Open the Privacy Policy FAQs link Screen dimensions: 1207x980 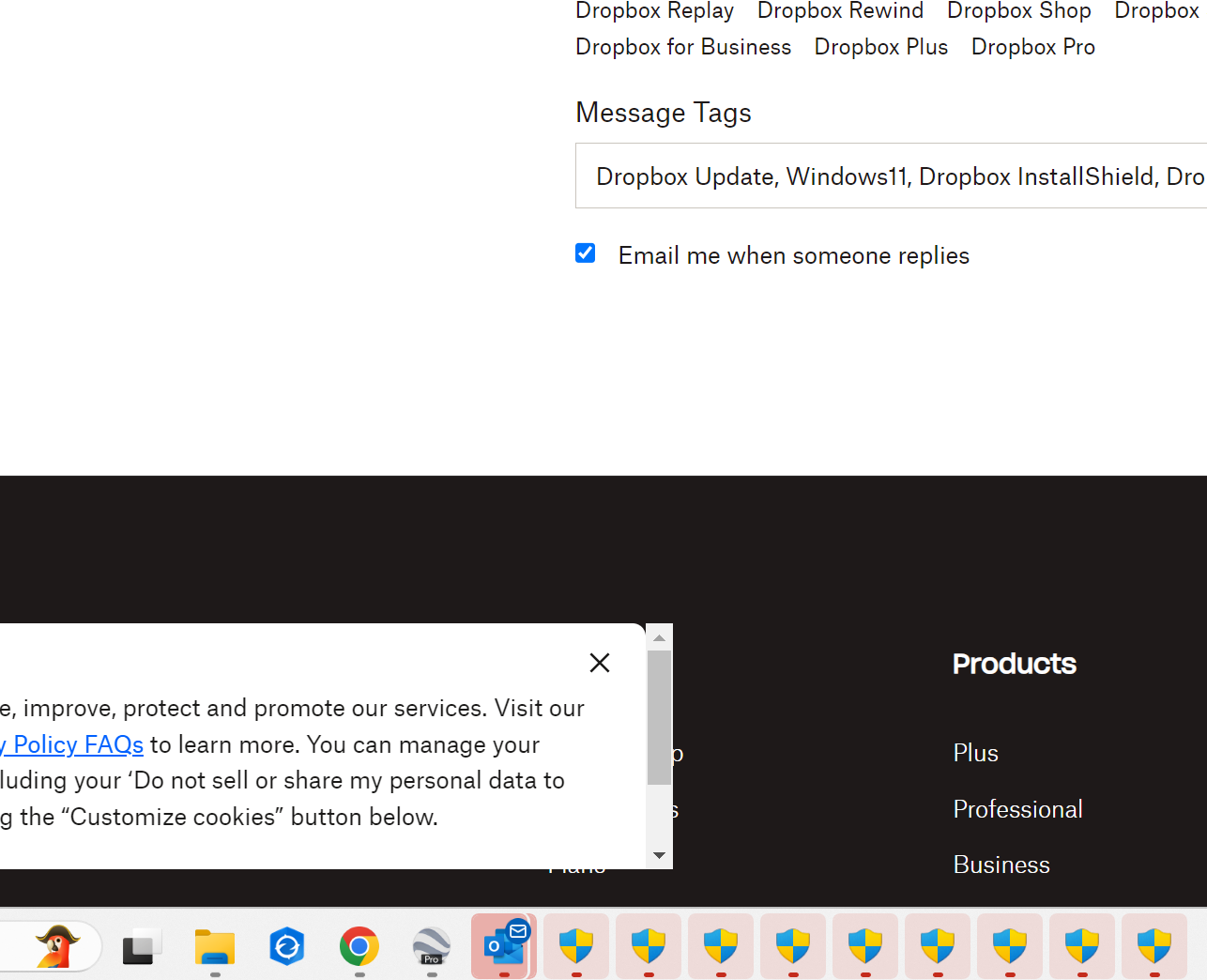(72, 744)
